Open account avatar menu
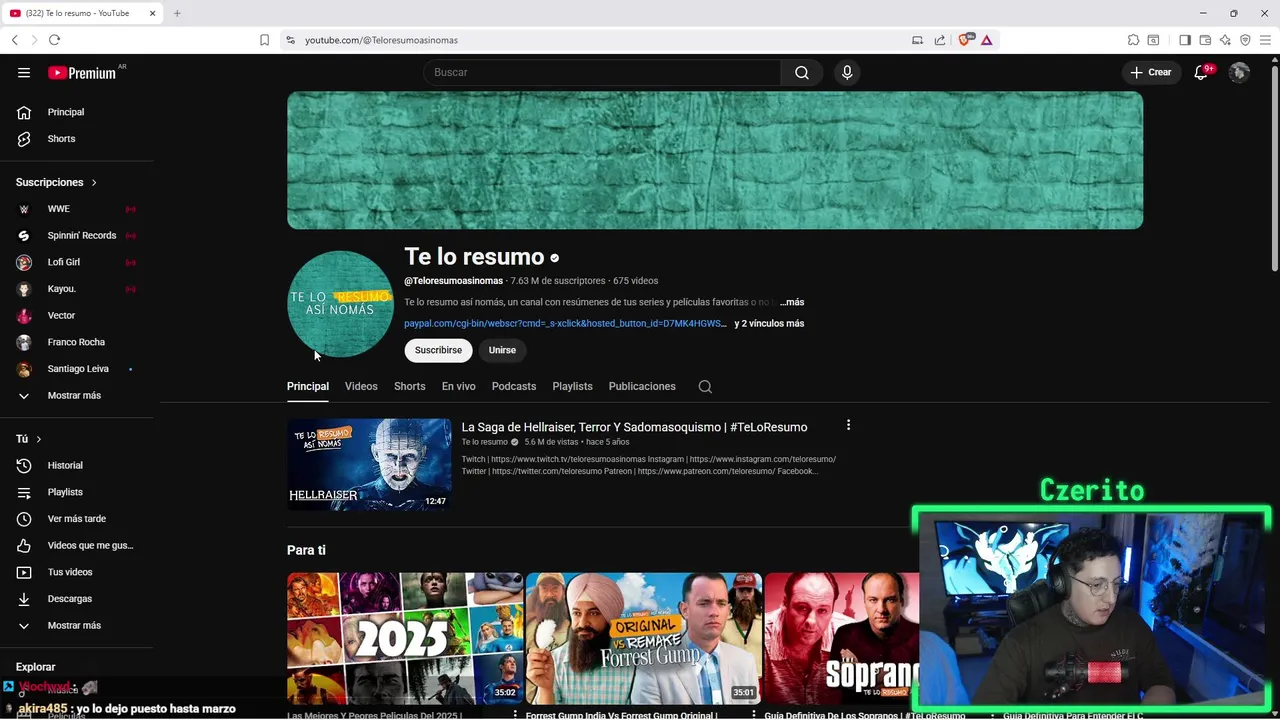This screenshot has height=720, width=1280. pos(1239,72)
